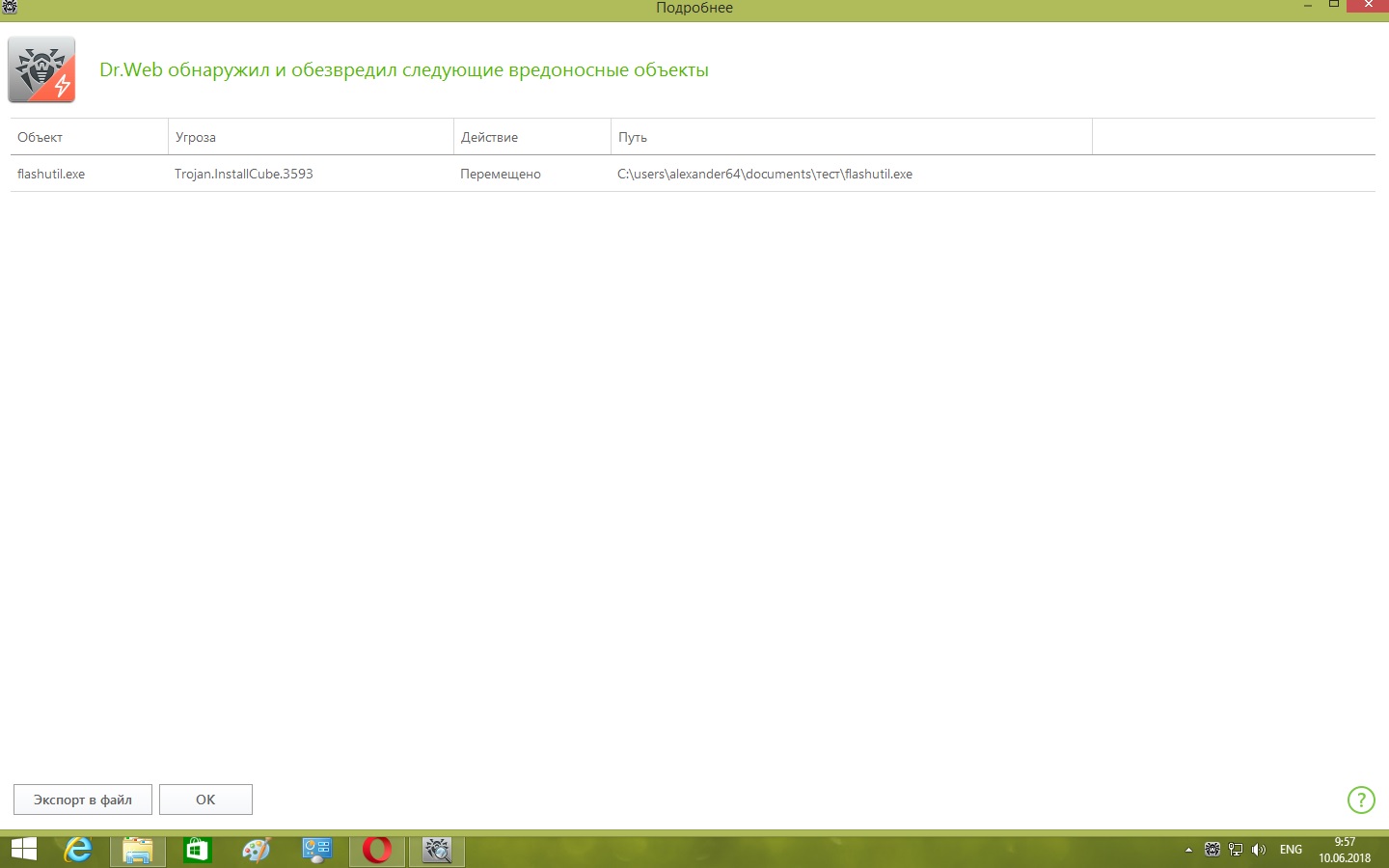Sort by the Объект column header

[x=89, y=137]
